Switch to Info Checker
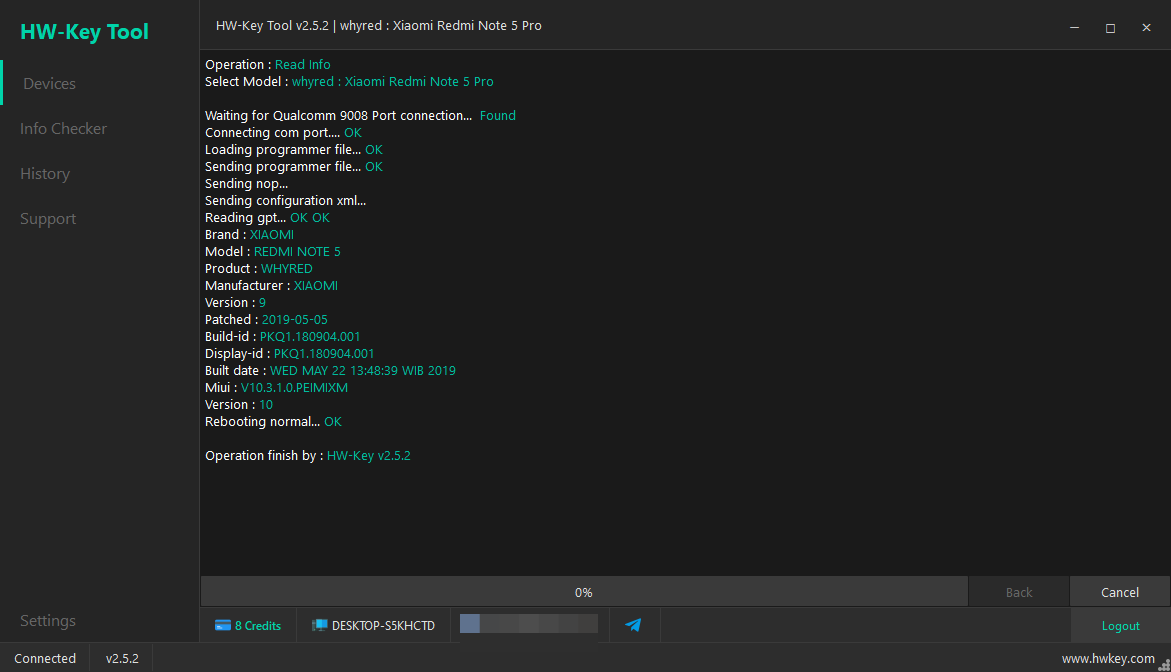Viewport: 1171px width, 672px height. click(63, 128)
